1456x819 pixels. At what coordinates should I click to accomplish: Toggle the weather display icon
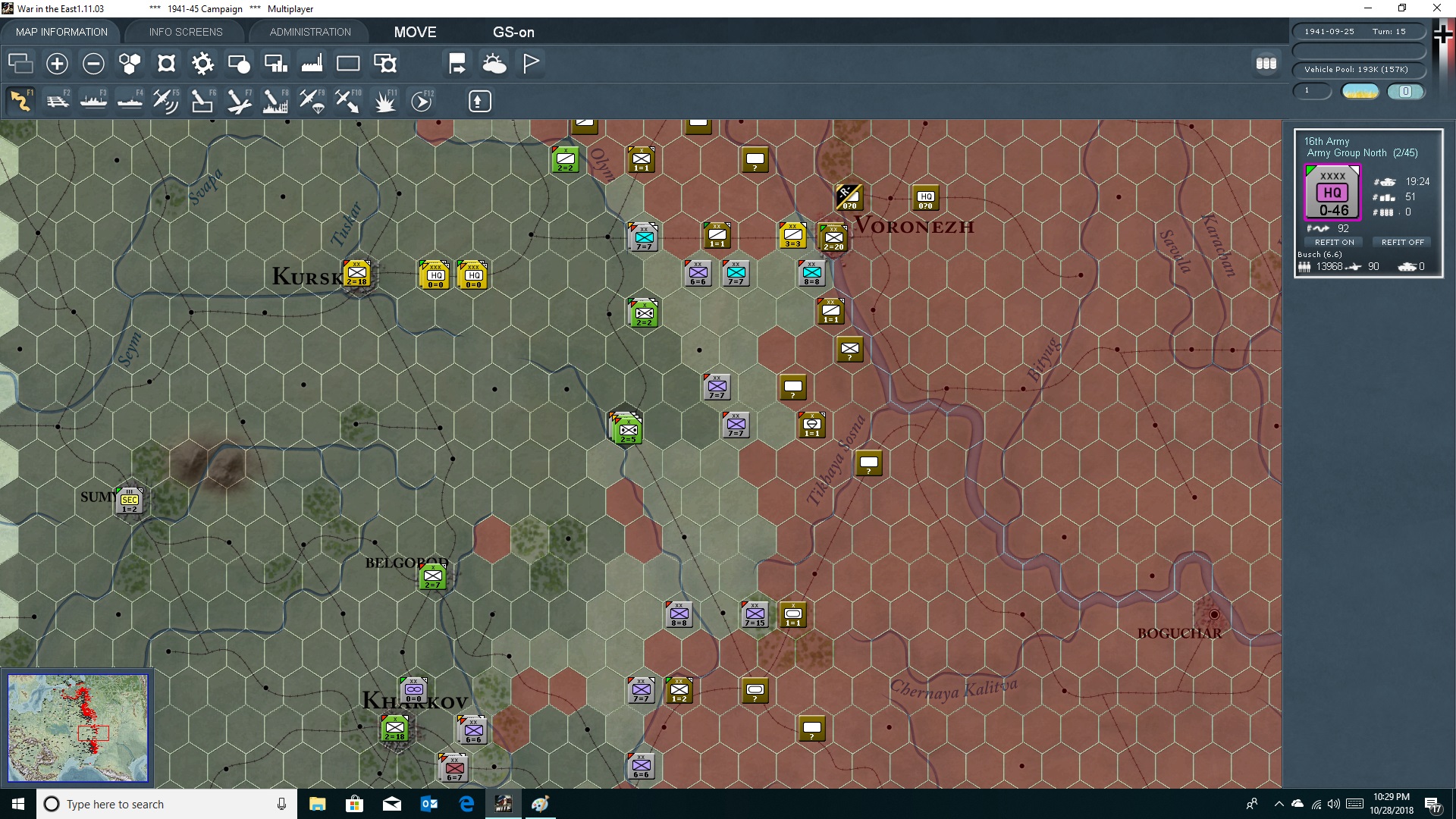(x=494, y=64)
